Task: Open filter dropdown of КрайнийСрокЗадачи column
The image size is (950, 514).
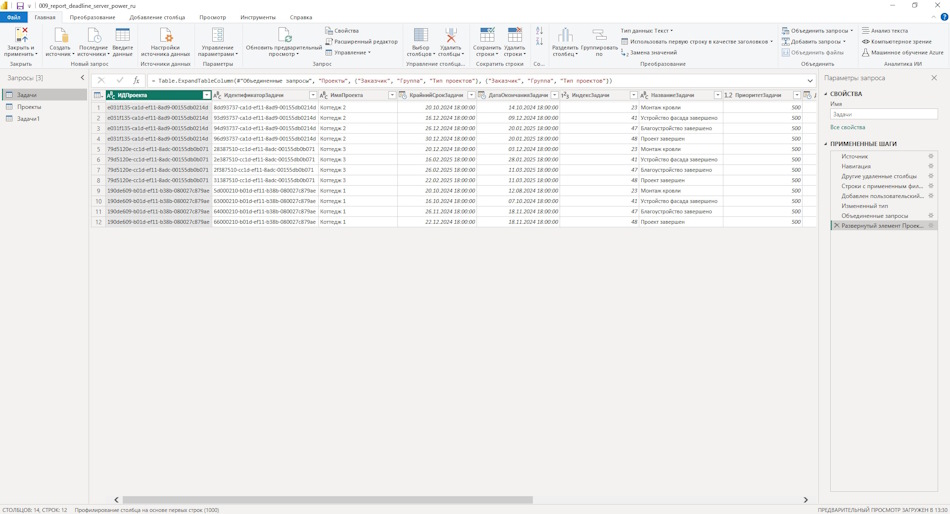Action: coord(471,95)
